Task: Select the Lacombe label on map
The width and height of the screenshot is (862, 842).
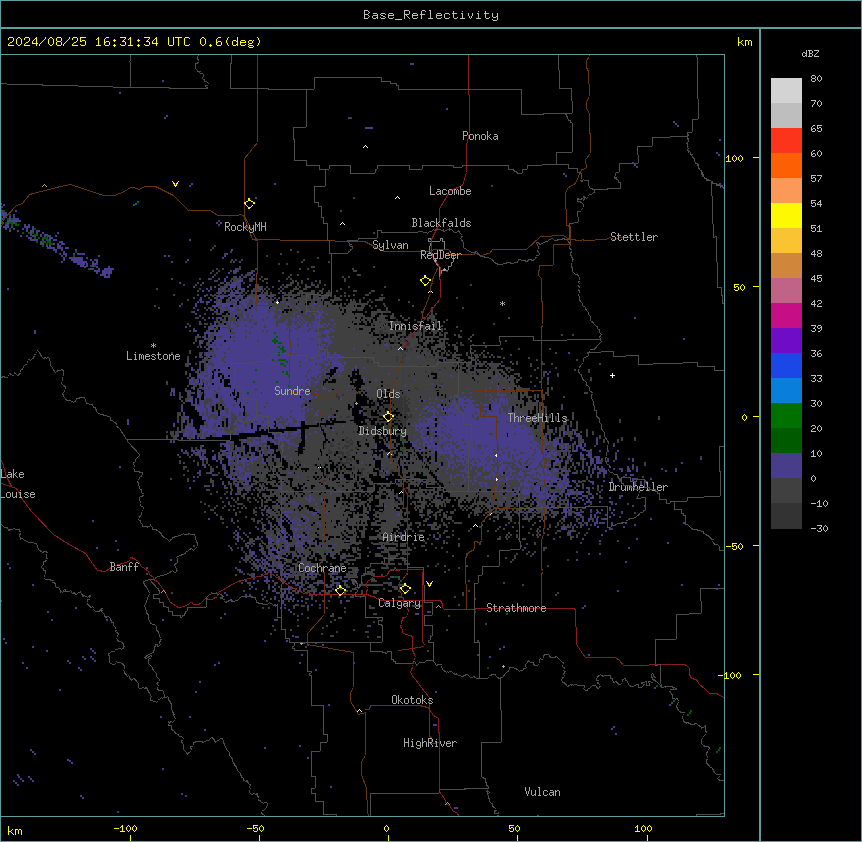Action: point(450,191)
